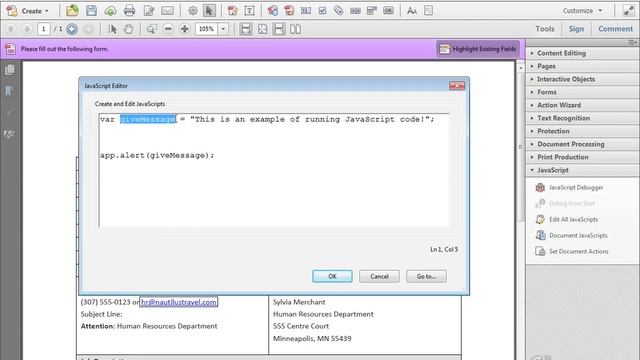
Task: Click the Add Text 'T' tool icon
Action: tap(249, 11)
